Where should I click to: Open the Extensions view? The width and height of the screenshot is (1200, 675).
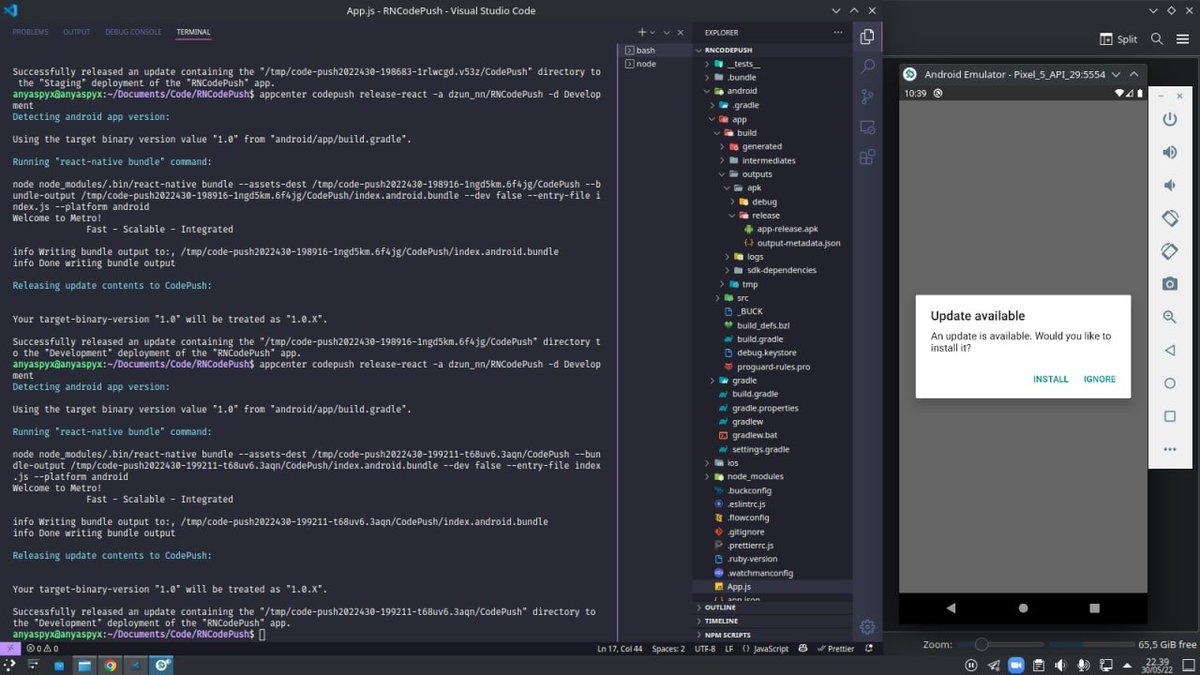[867, 157]
